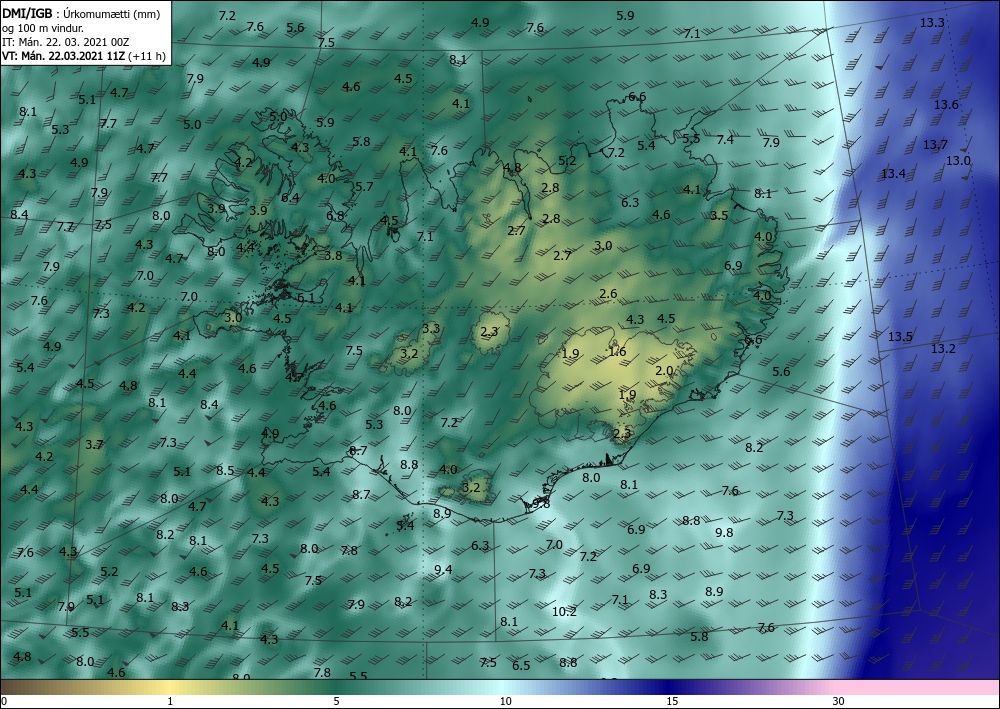
Task: Click the map value '6.5'
Action: click(x=521, y=666)
